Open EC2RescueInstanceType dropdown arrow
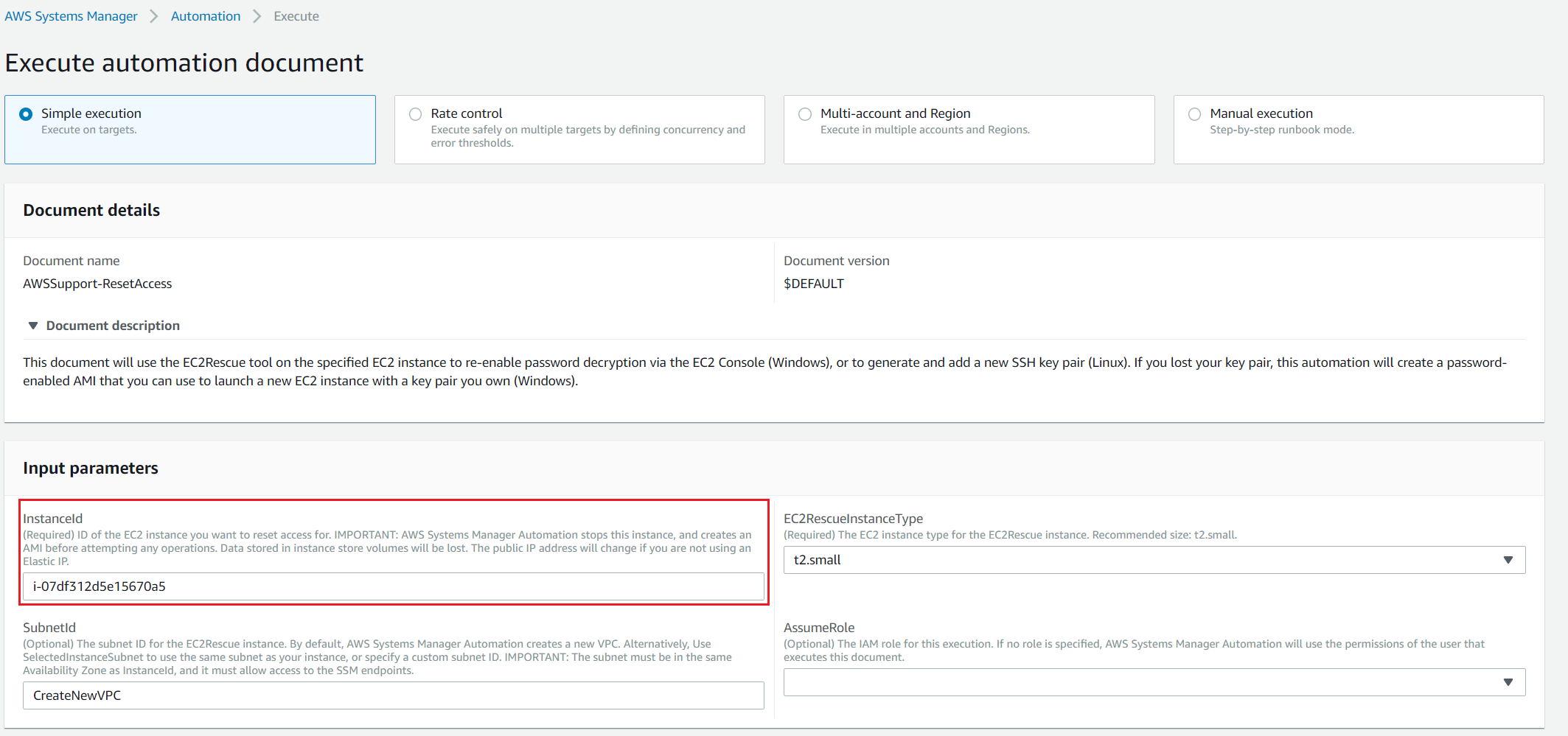 1508,560
